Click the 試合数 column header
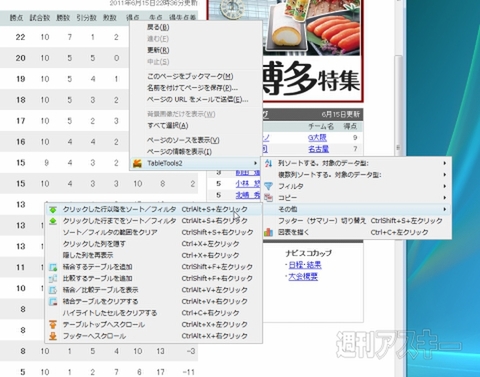The width and height of the screenshot is (480, 377). click(40, 18)
